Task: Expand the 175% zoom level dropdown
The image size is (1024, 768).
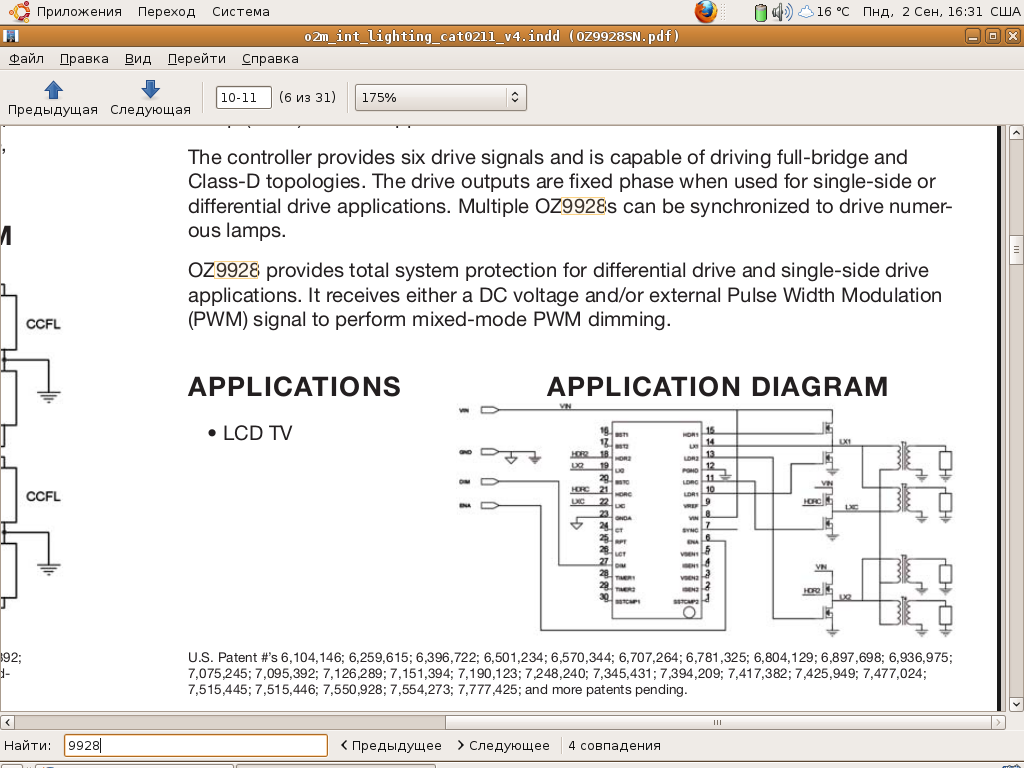Action: (x=515, y=97)
